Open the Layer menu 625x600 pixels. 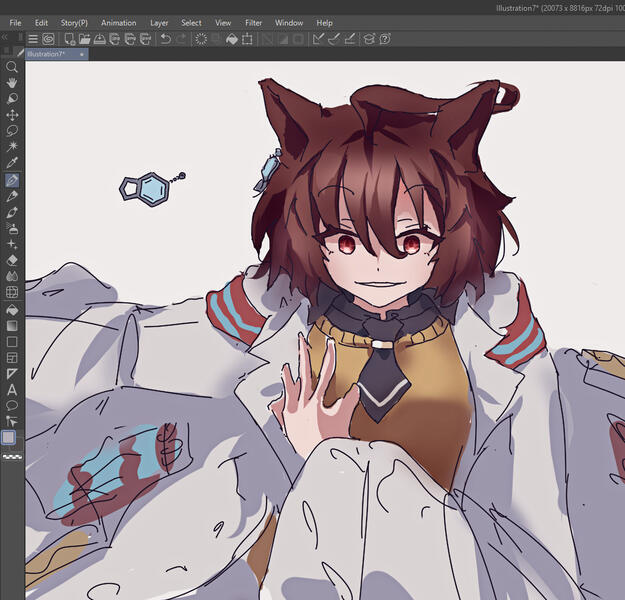[x=159, y=22]
